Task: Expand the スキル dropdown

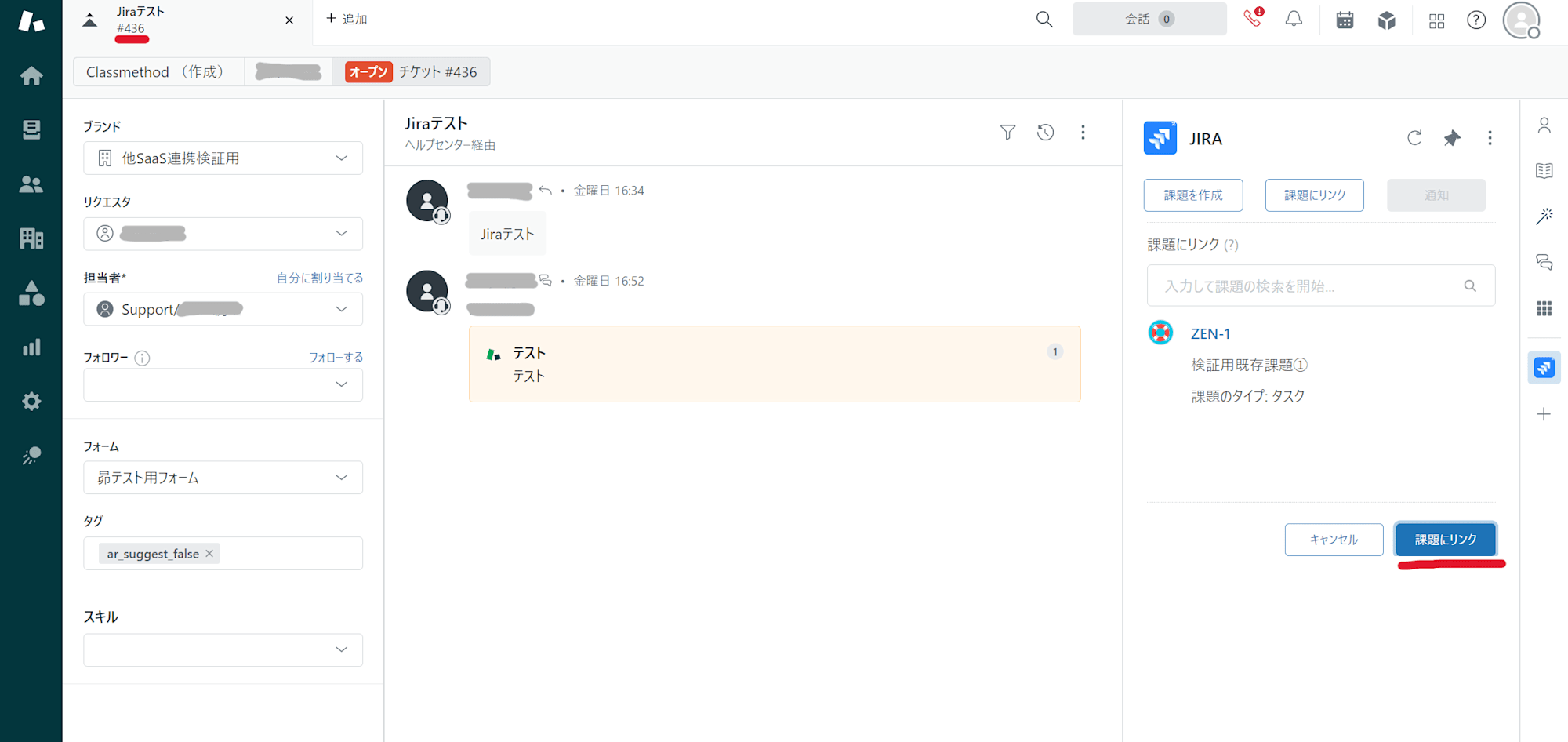Action: (x=223, y=650)
